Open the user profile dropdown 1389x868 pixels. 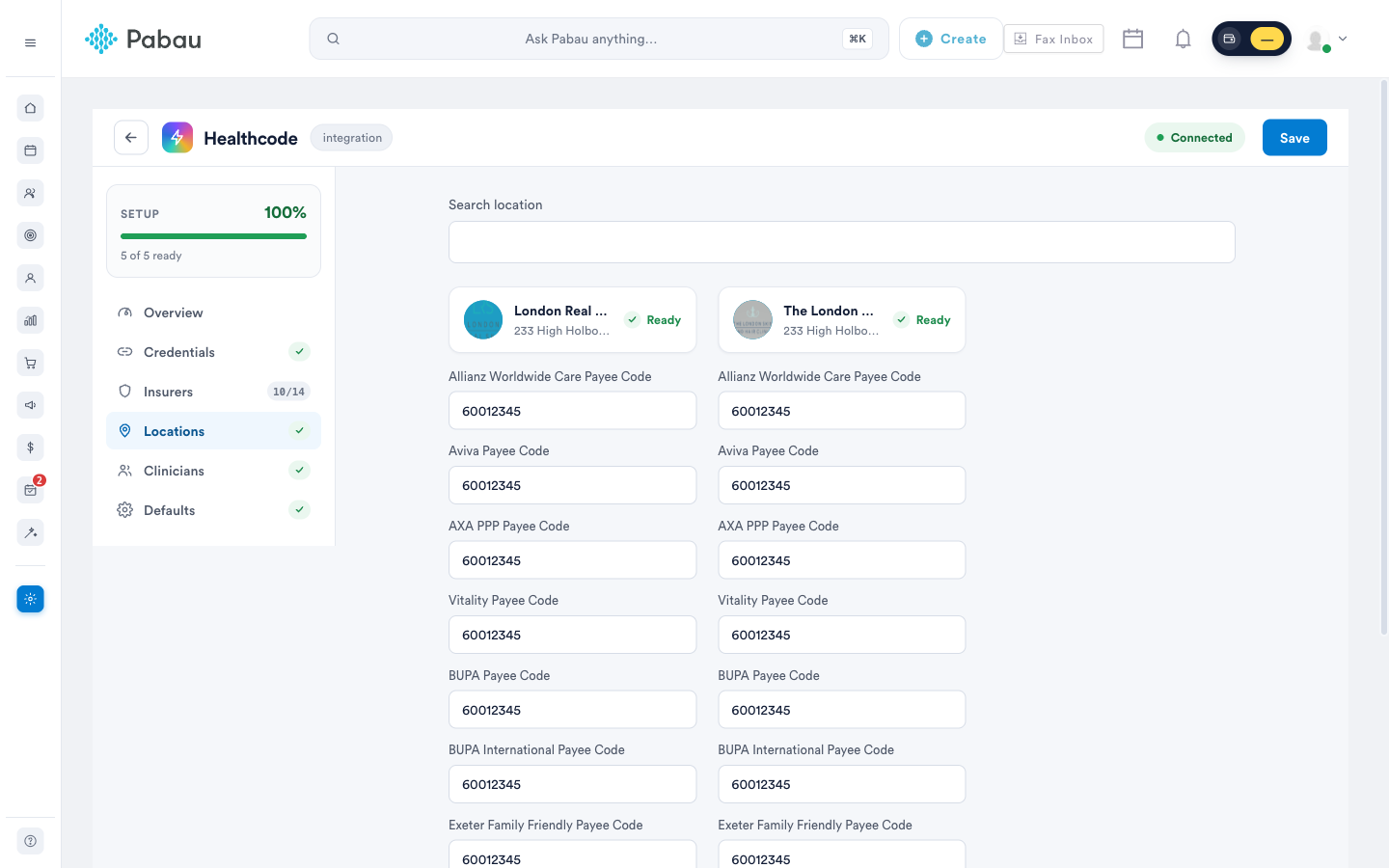(x=1327, y=40)
